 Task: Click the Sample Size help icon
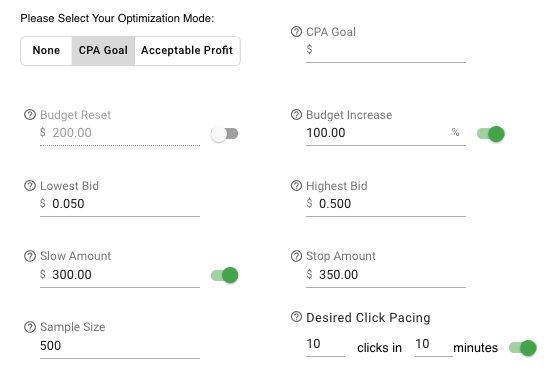(x=30, y=327)
